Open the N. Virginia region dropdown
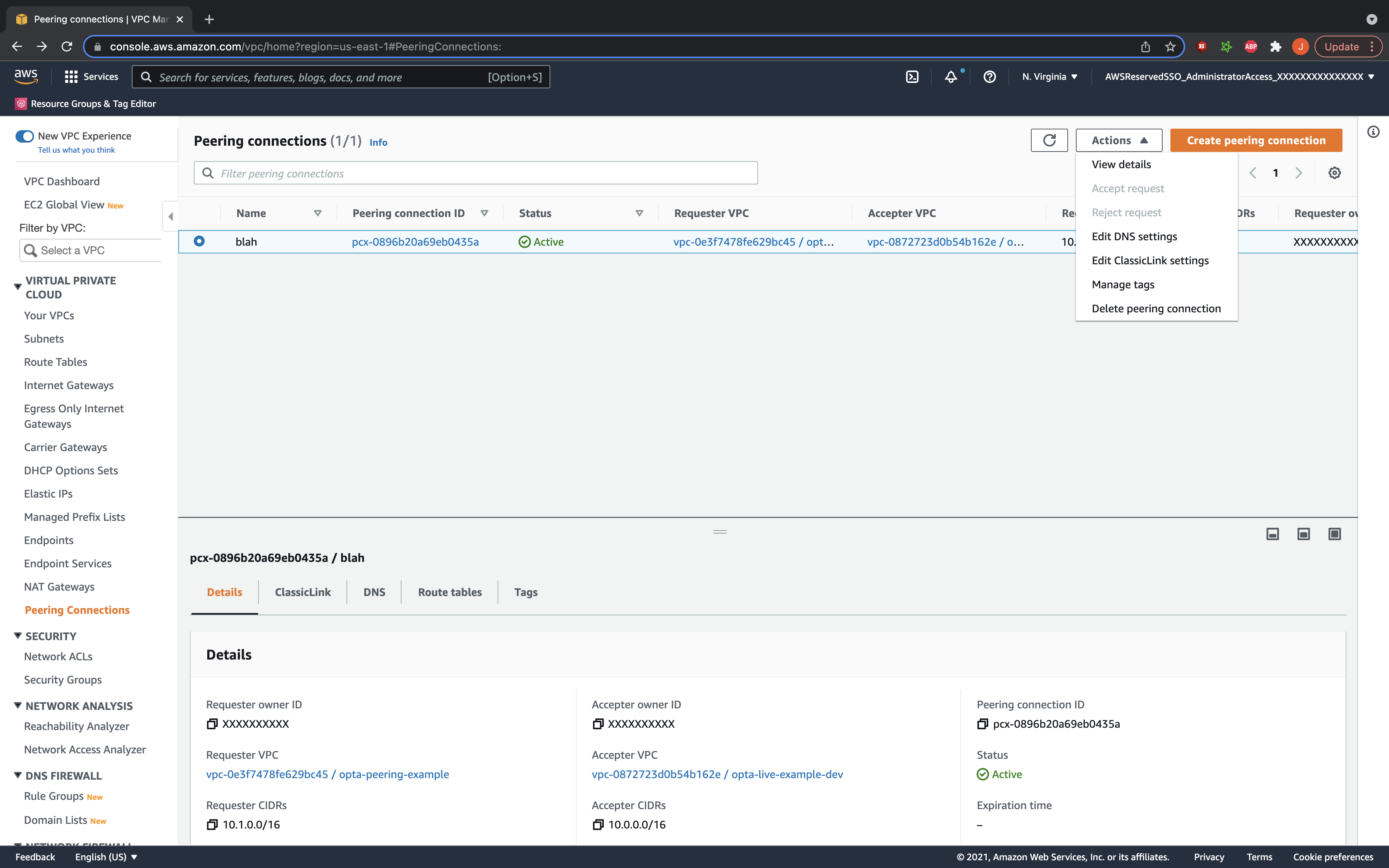This screenshot has width=1389, height=868. 1049,76
